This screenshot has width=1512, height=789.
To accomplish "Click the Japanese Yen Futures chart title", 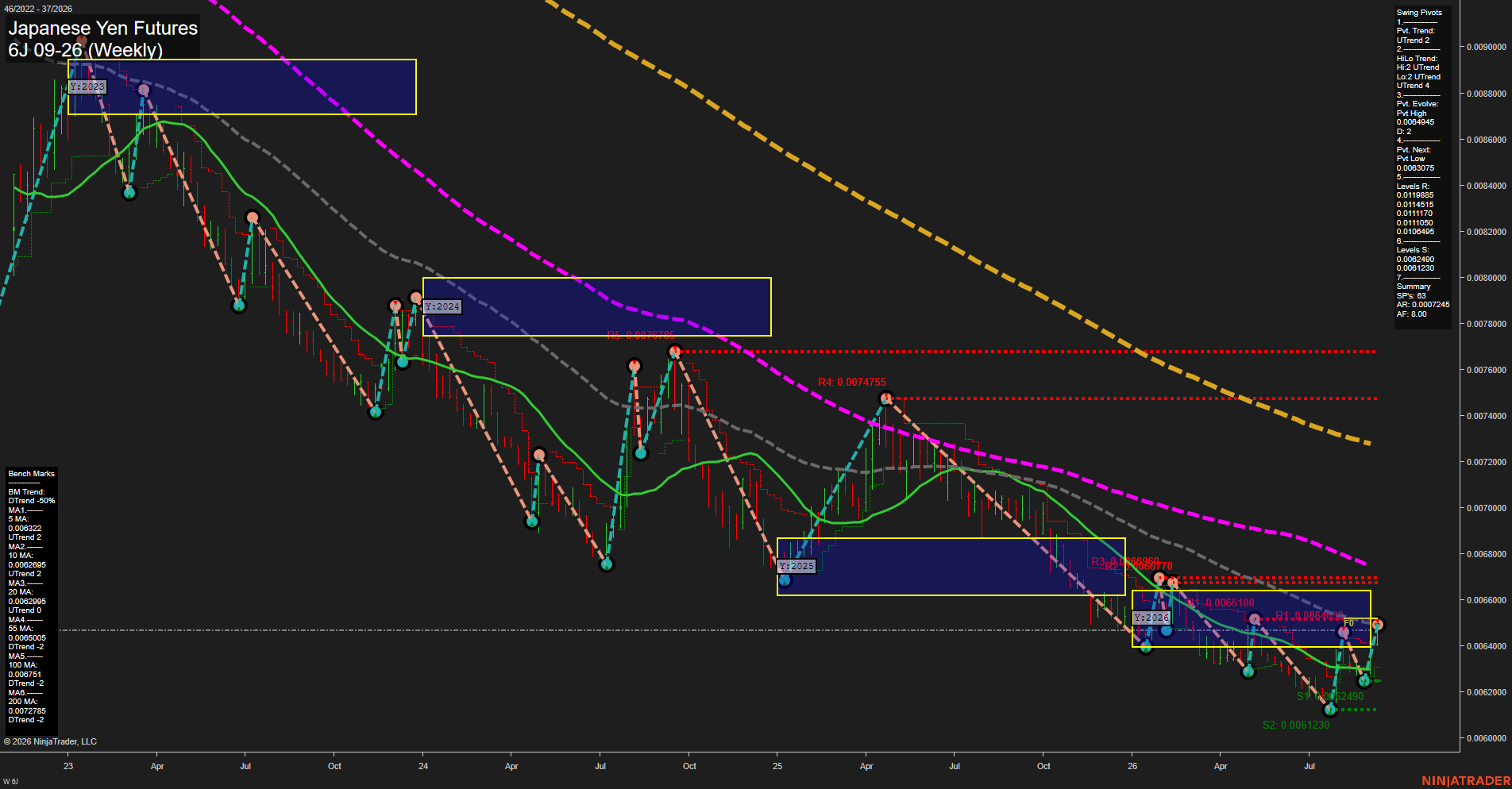I will point(103,28).
